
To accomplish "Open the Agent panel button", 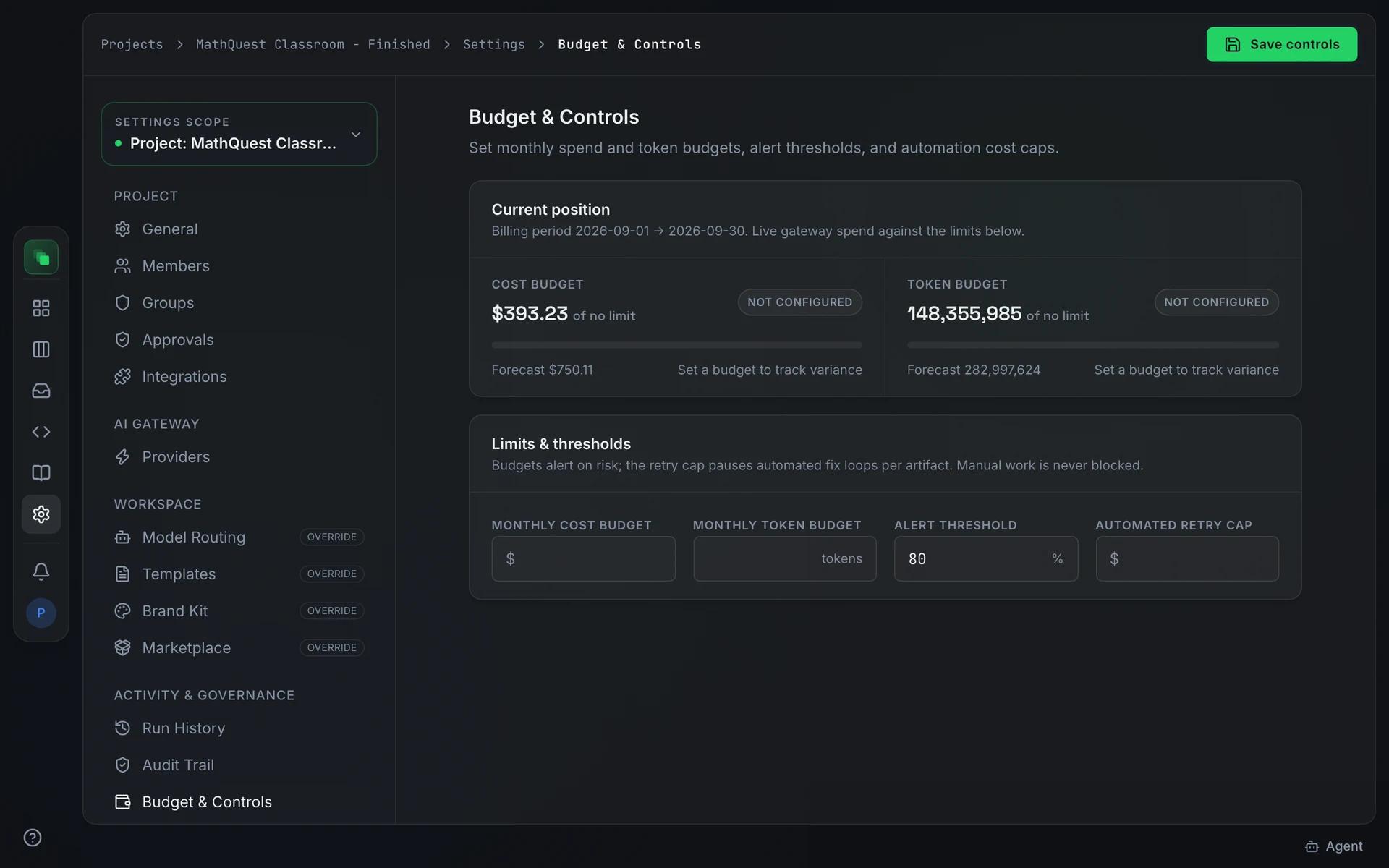I will 1334,846.
